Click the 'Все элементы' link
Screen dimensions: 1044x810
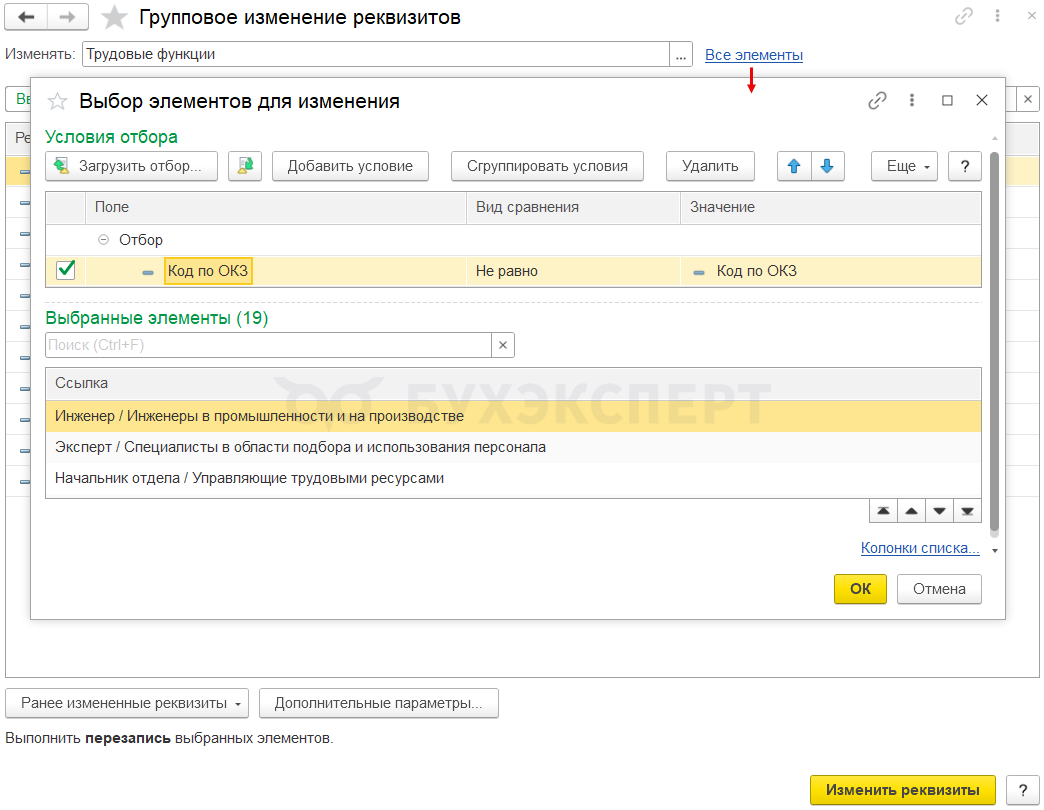[x=753, y=55]
